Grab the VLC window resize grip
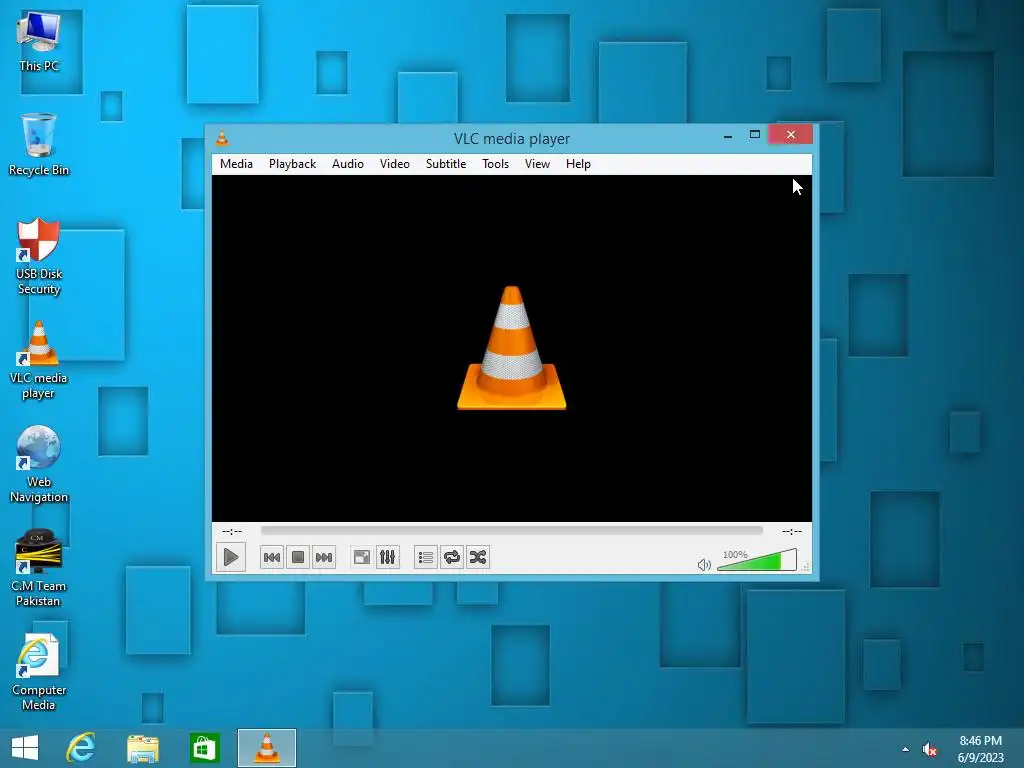This screenshot has height=768, width=1024. coord(806,567)
